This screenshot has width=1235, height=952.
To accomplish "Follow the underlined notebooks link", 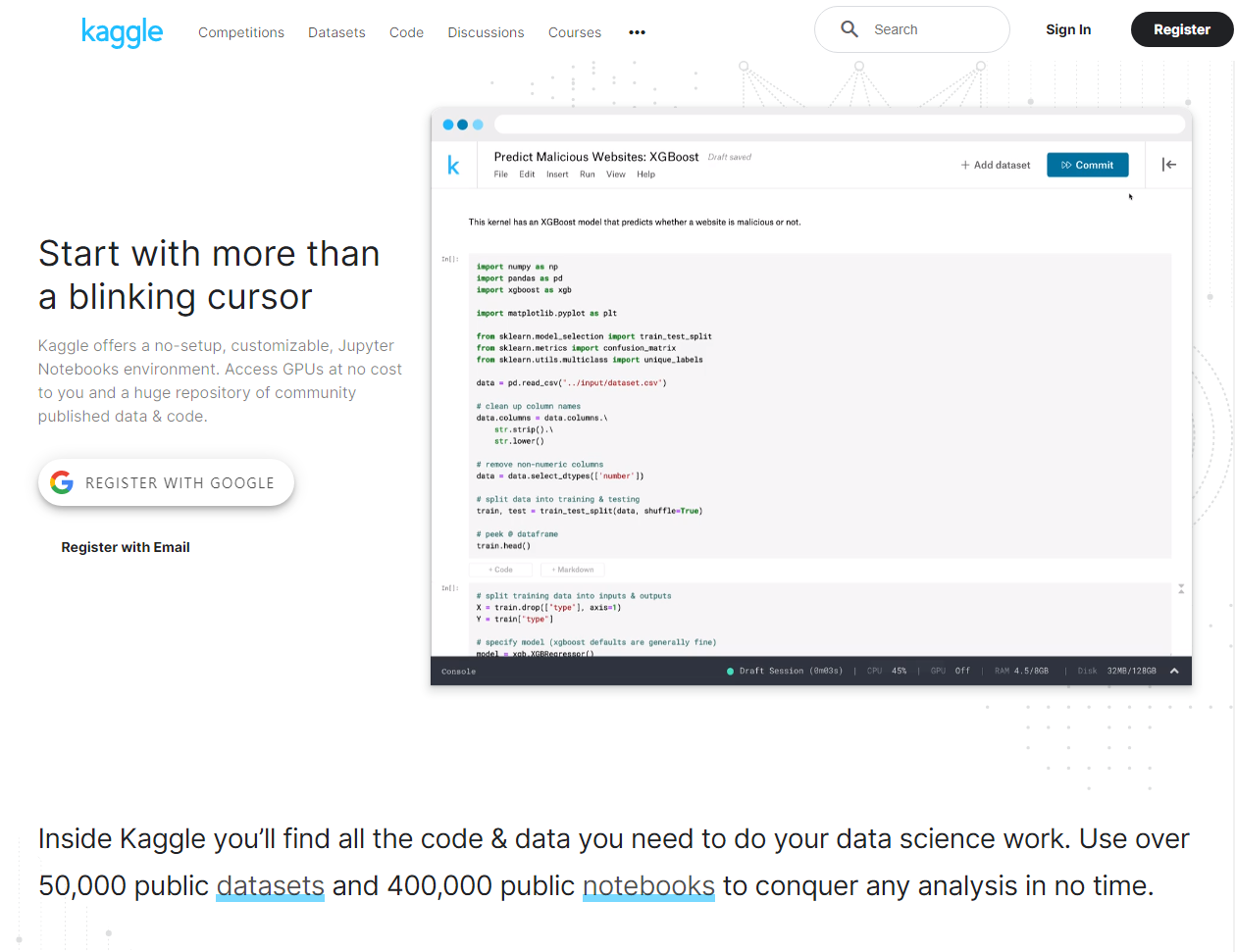I will tap(648, 886).
